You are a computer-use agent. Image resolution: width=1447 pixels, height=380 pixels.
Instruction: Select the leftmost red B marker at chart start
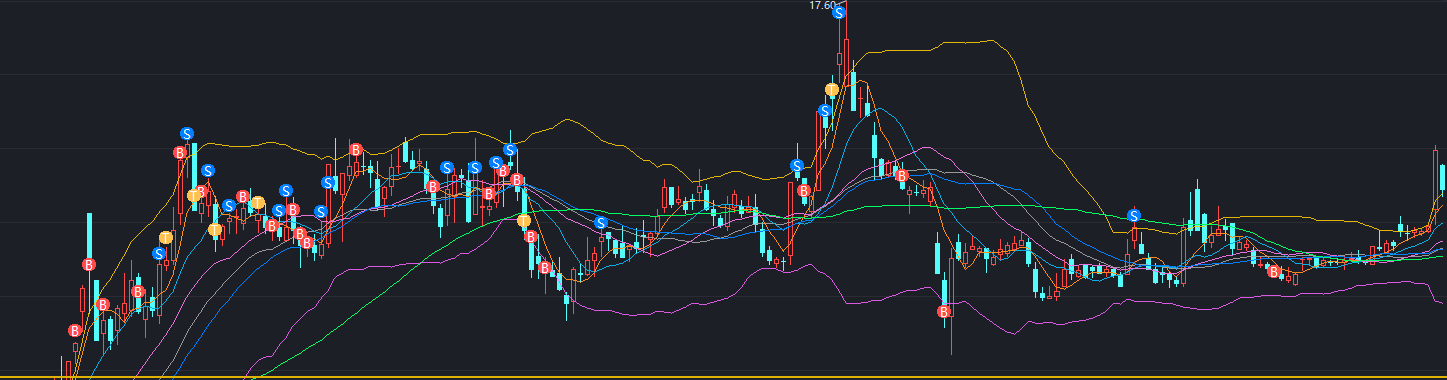74,331
